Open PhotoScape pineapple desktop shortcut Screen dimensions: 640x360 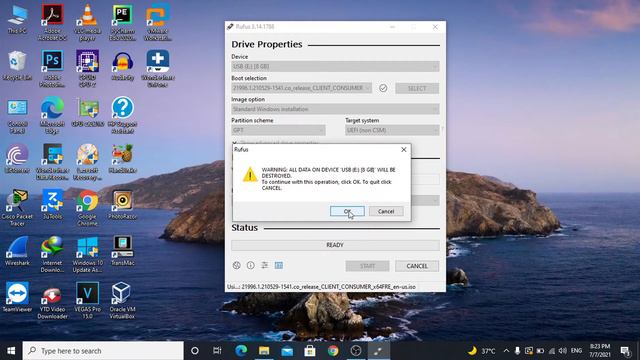(x=122, y=159)
